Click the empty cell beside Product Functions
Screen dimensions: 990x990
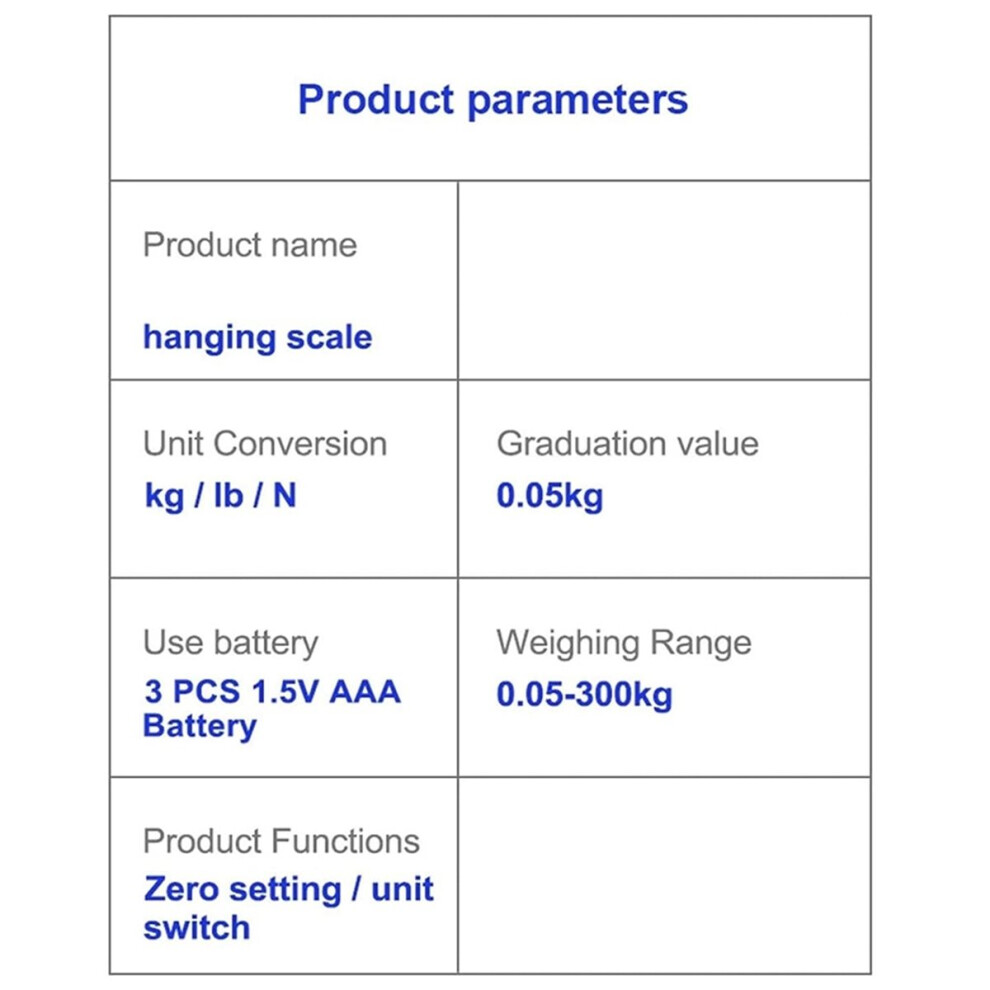pos(664,875)
